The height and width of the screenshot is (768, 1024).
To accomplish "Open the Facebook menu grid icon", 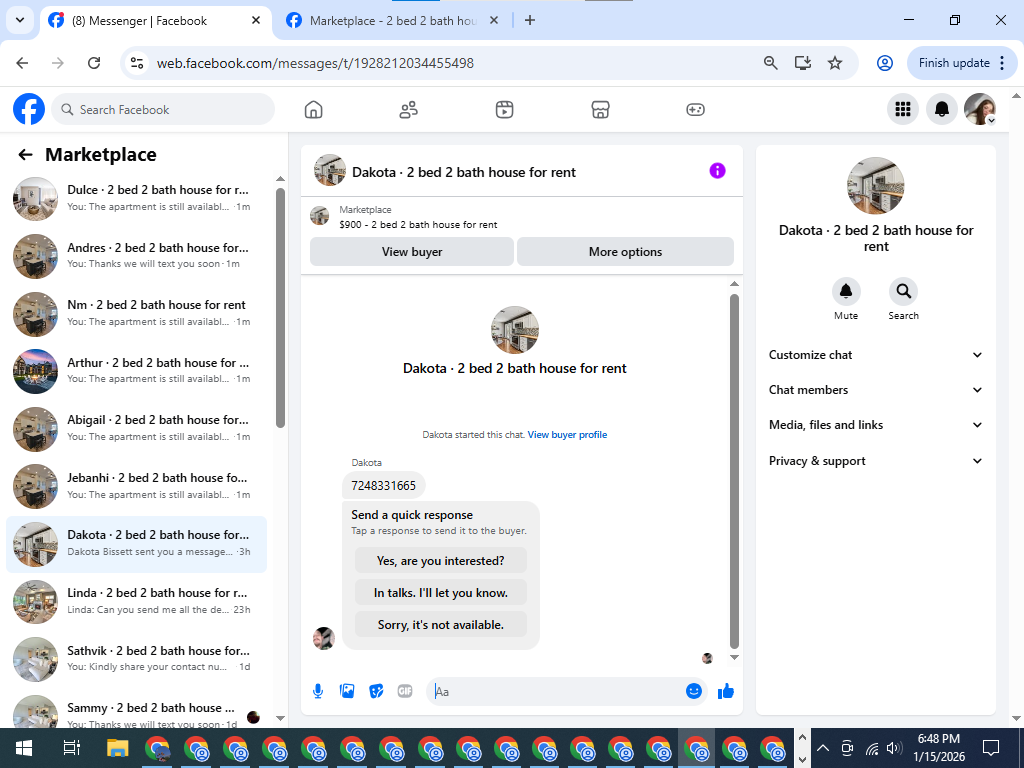I will pos(903,109).
